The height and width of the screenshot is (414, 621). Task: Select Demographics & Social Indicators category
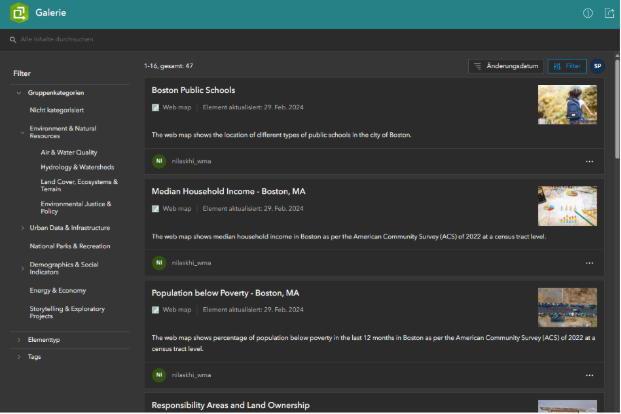64,269
